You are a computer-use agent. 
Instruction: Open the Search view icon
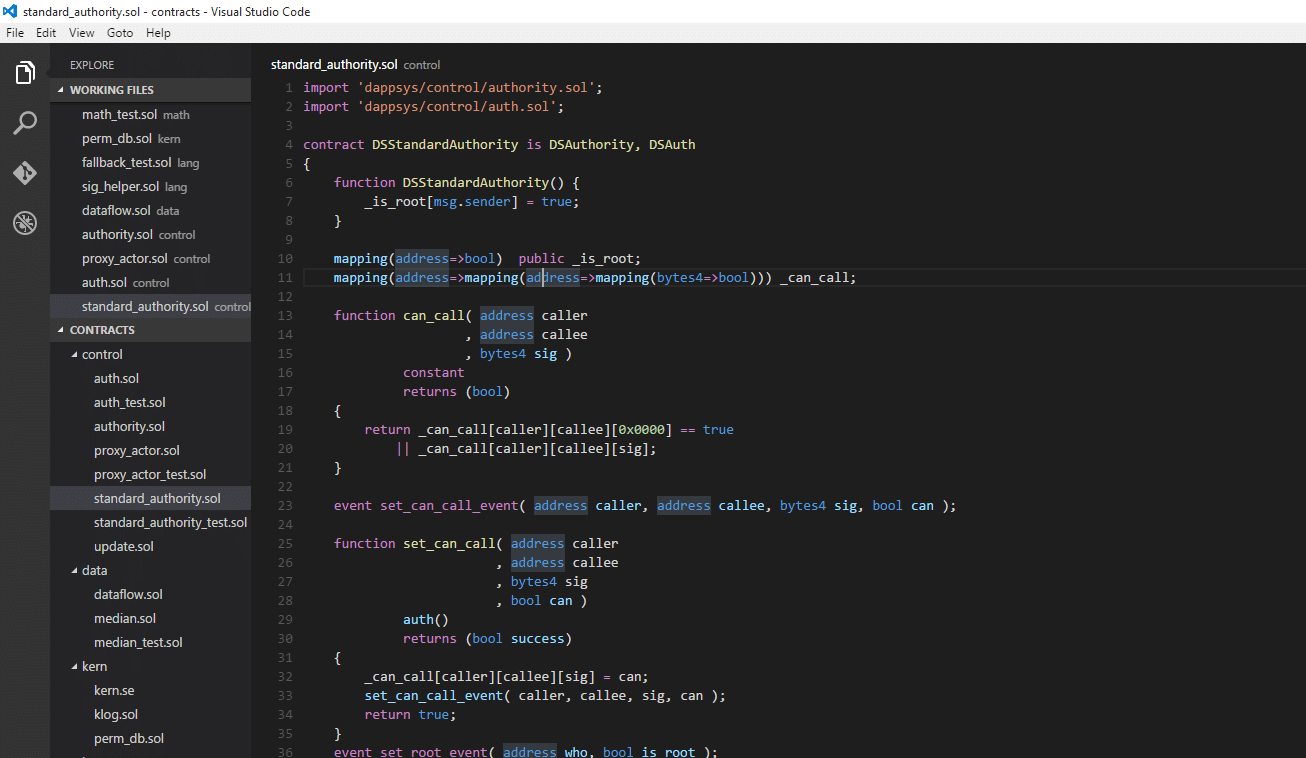point(25,123)
